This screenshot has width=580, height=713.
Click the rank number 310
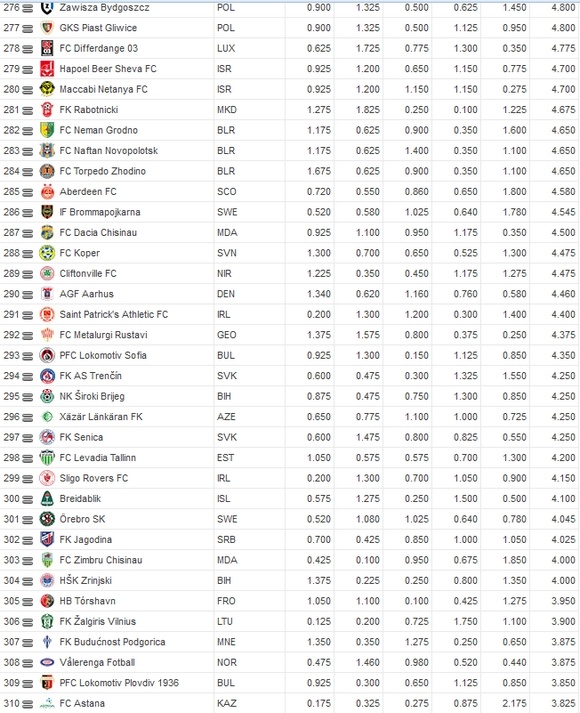coord(11,703)
